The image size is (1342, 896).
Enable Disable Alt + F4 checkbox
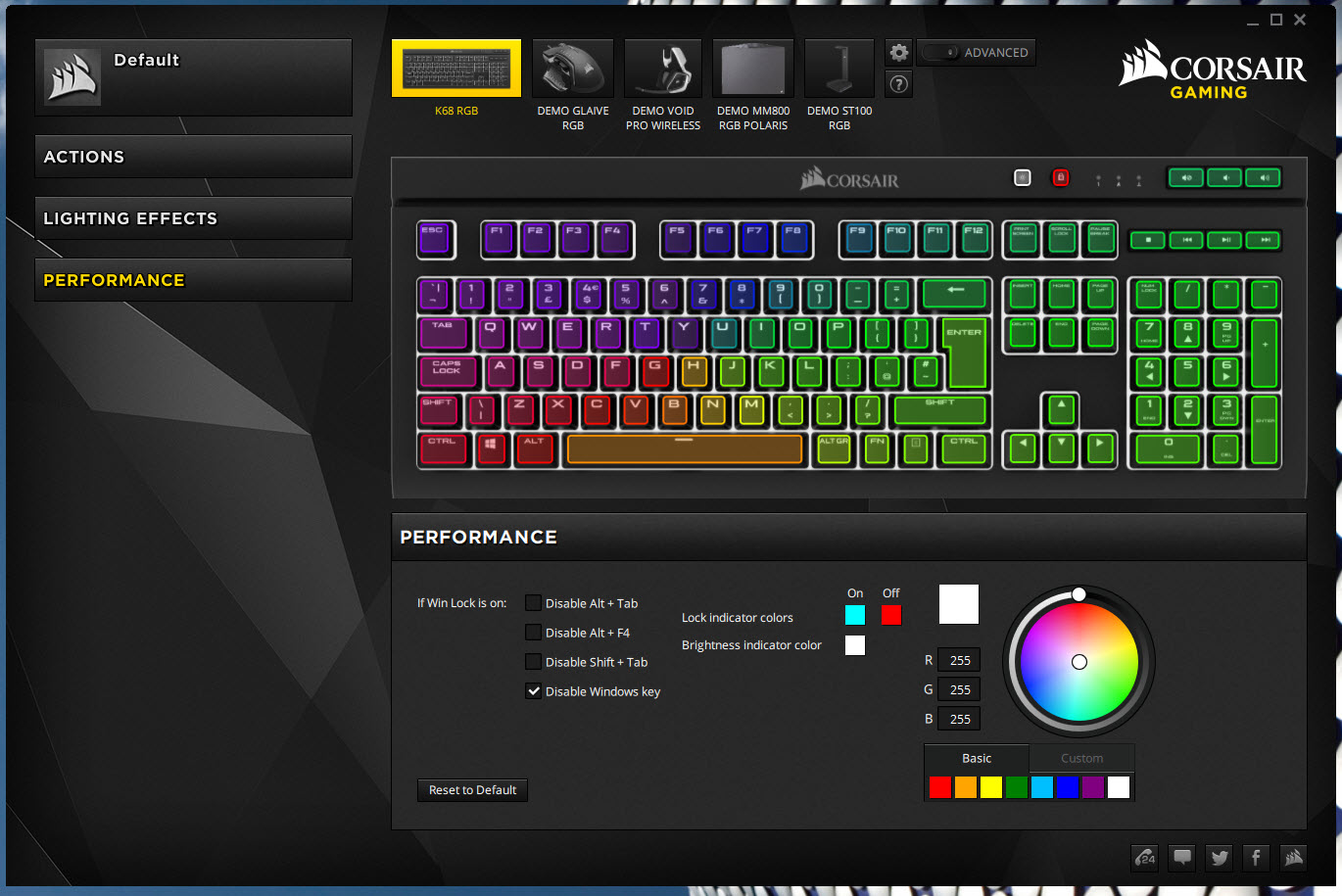click(x=534, y=633)
